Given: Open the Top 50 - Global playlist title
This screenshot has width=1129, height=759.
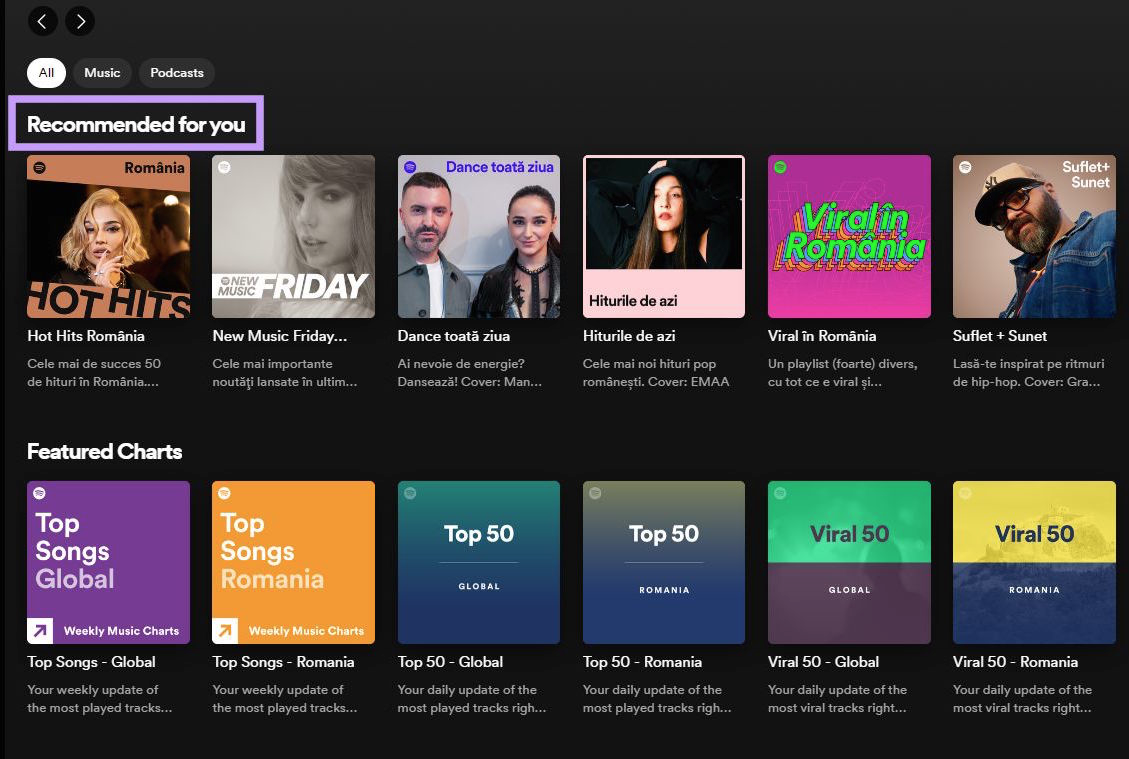Looking at the screenshot, I should tap(450, 661).
